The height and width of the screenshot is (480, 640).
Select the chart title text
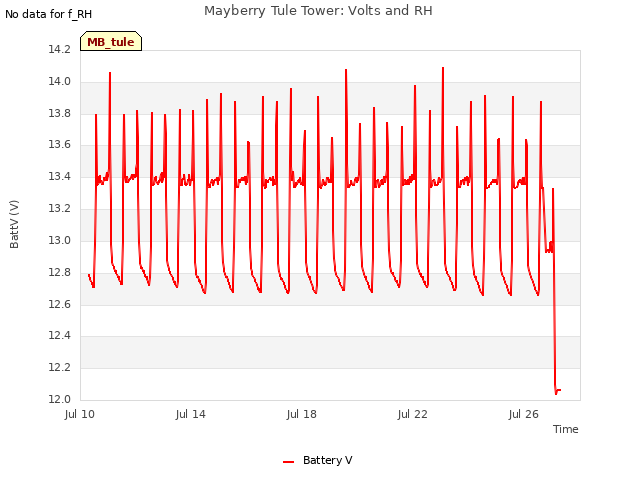(318, 11)
